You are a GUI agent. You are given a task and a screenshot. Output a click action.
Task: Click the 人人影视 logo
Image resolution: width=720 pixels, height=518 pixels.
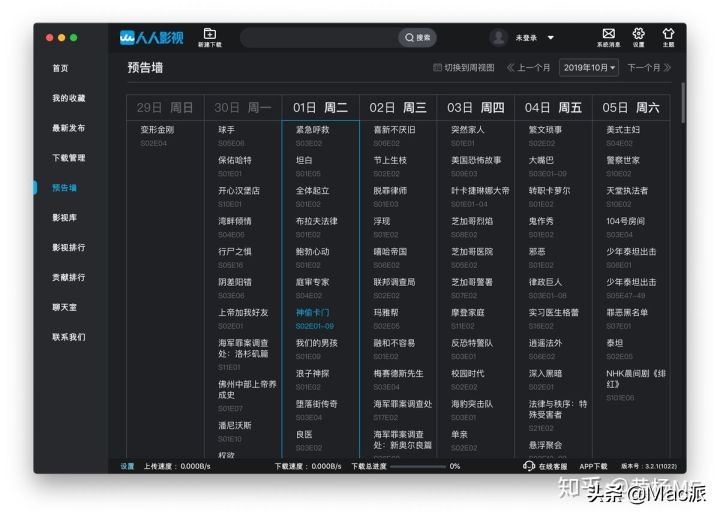152,37
